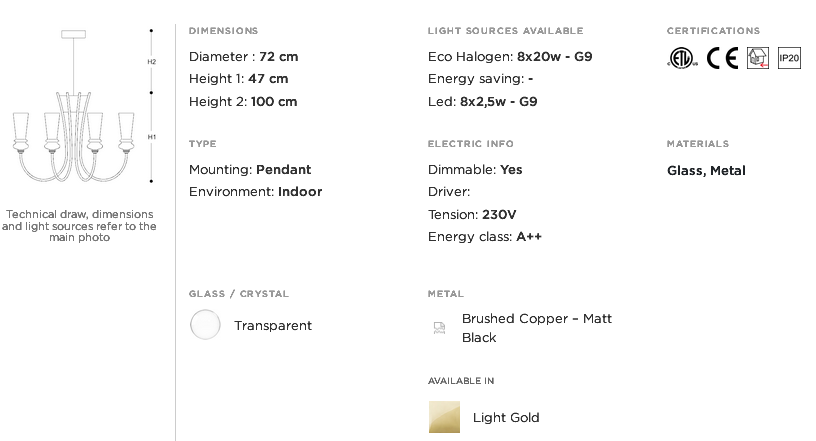Click the H2 height marker label
Screen dimensions: 816x441
[x=151, y=61]
